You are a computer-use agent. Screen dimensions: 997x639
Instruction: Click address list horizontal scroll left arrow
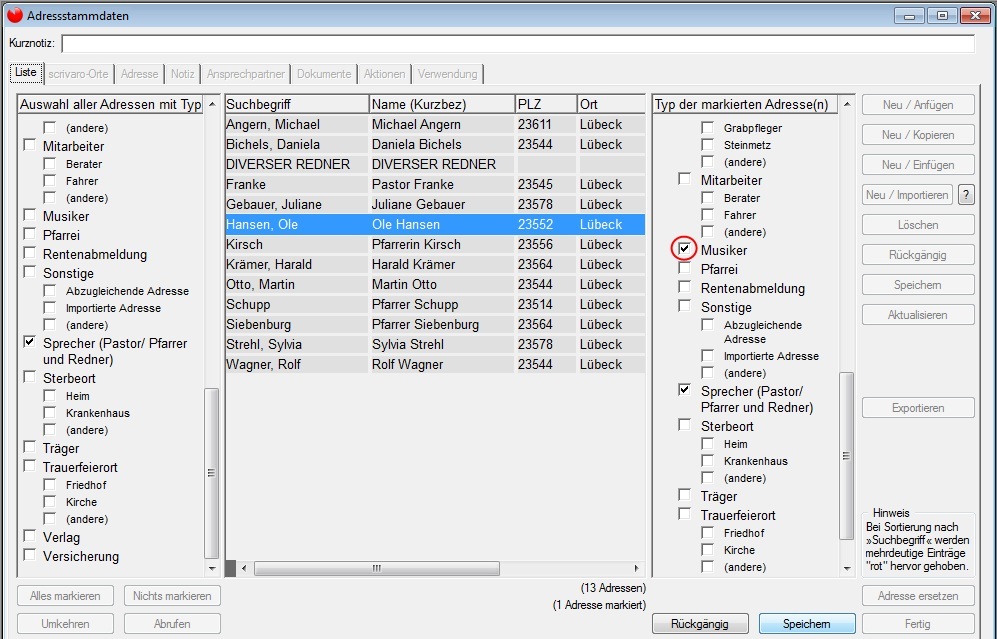(x=244, y=568)
